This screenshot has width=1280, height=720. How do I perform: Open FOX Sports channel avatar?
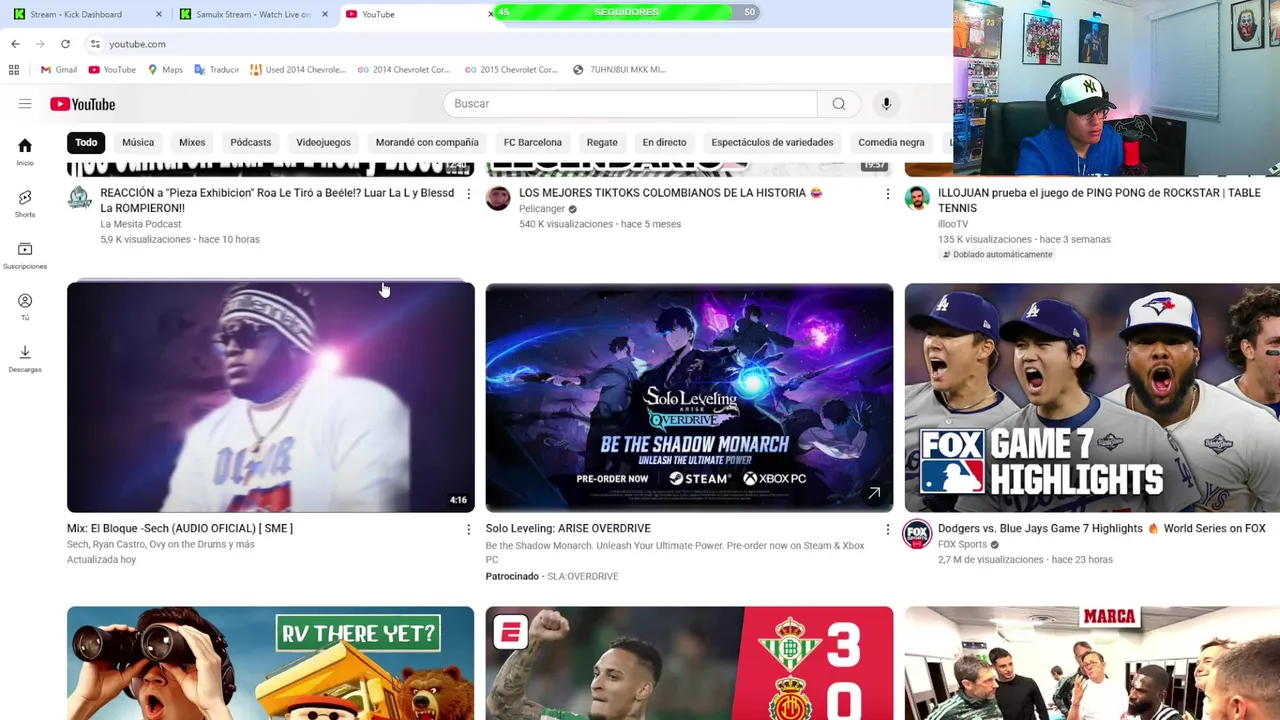point(917,533)
